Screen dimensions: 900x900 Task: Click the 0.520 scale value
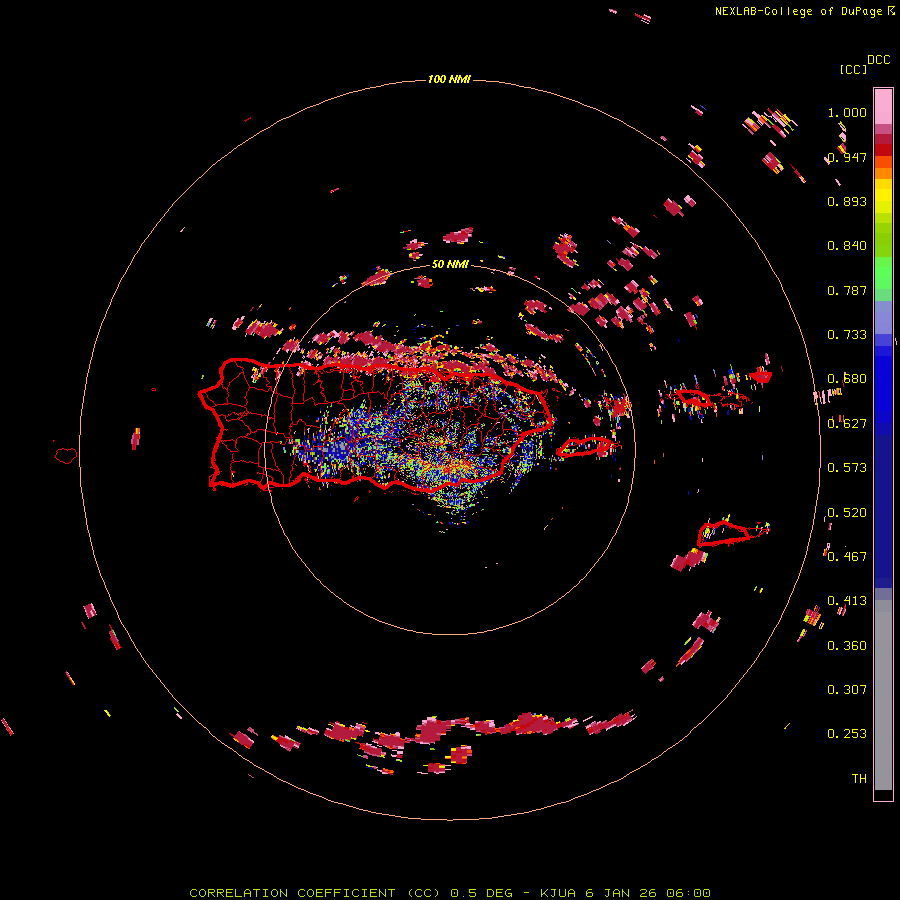pos(847,513)
